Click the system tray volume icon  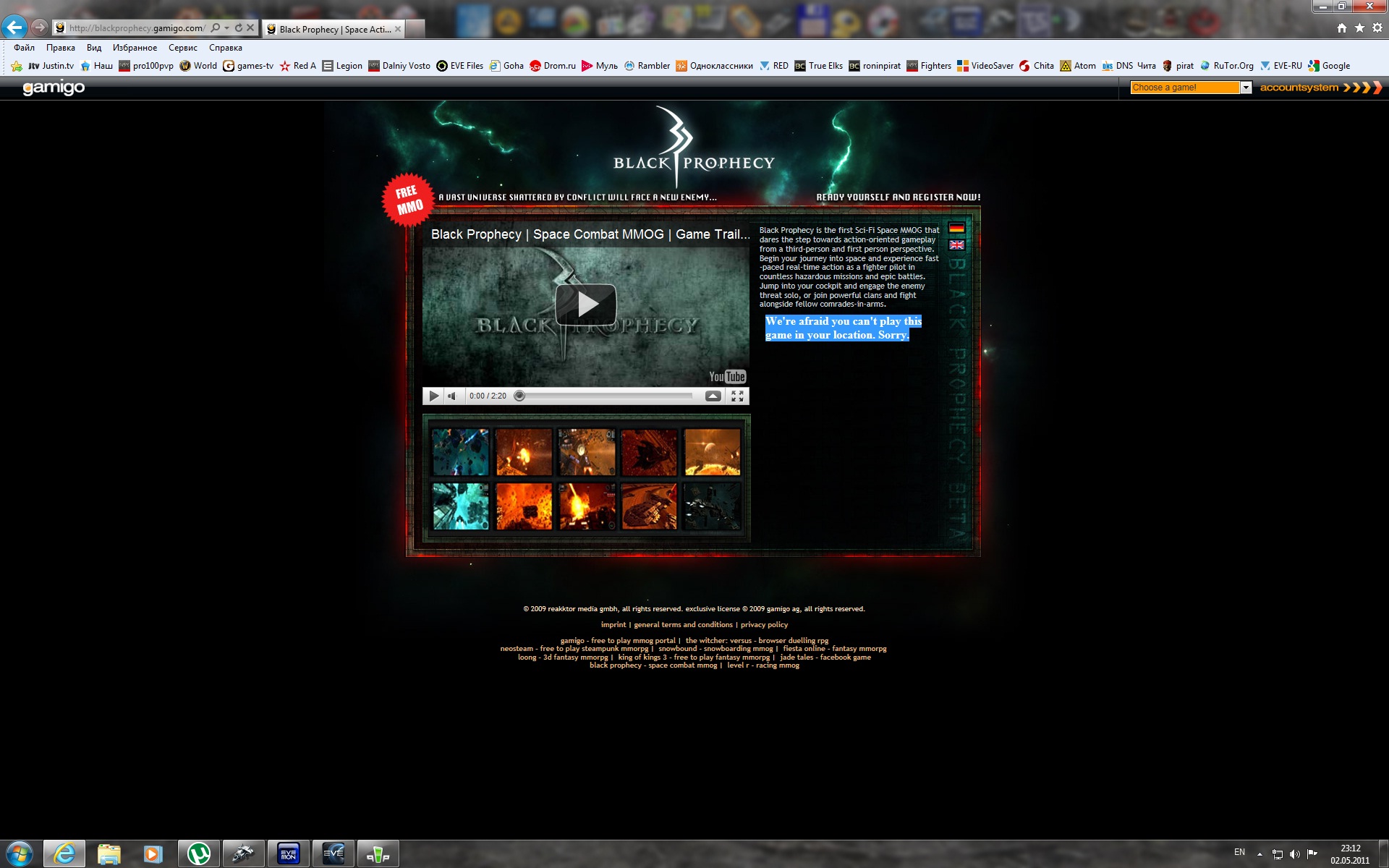[1295, 854]
